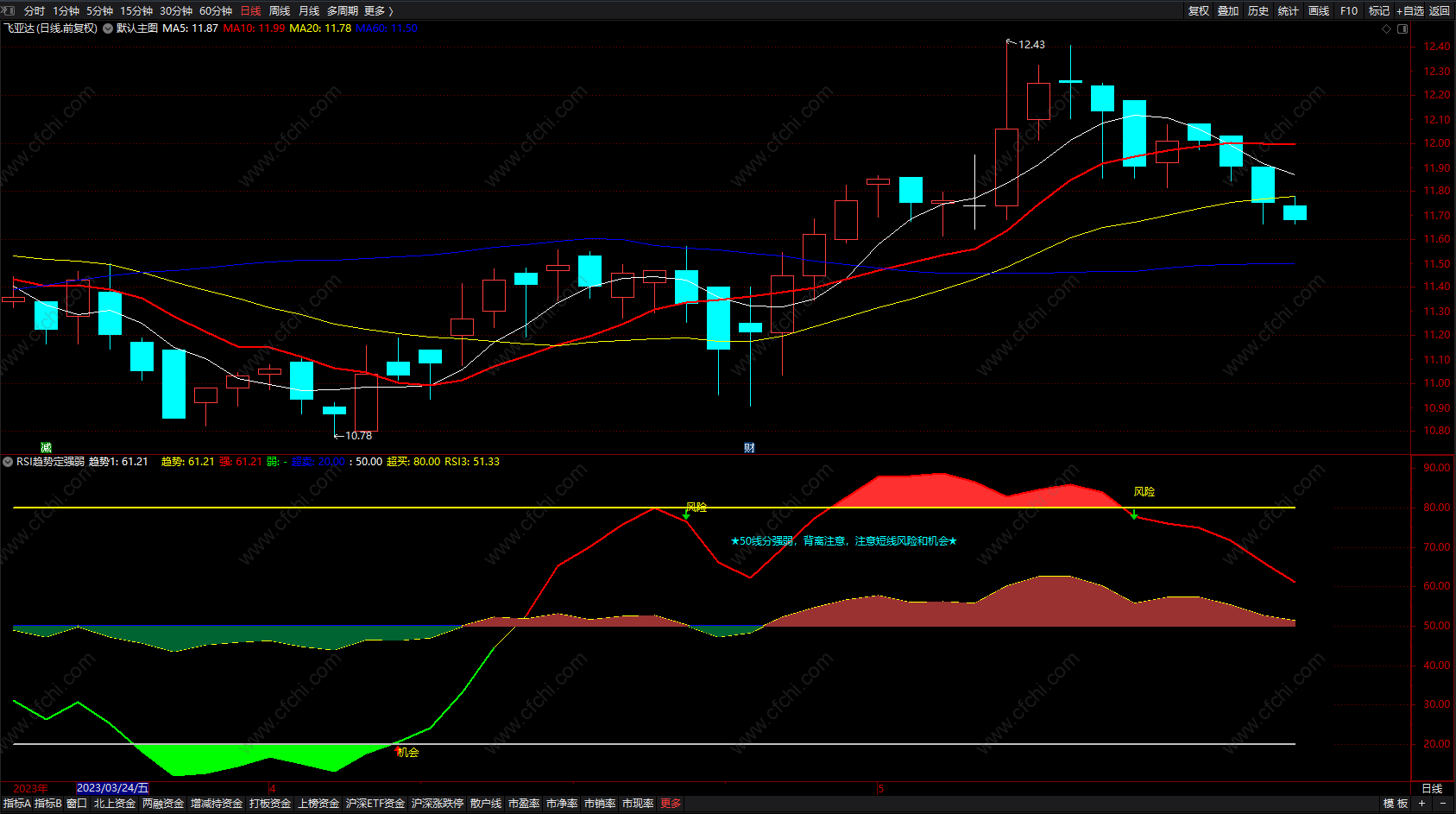Click the collapse-panel icon at top-left corner
Image resolution: width=1456 pixels, height=814 pixels.
pyautogui.click(x=8, y=10)
